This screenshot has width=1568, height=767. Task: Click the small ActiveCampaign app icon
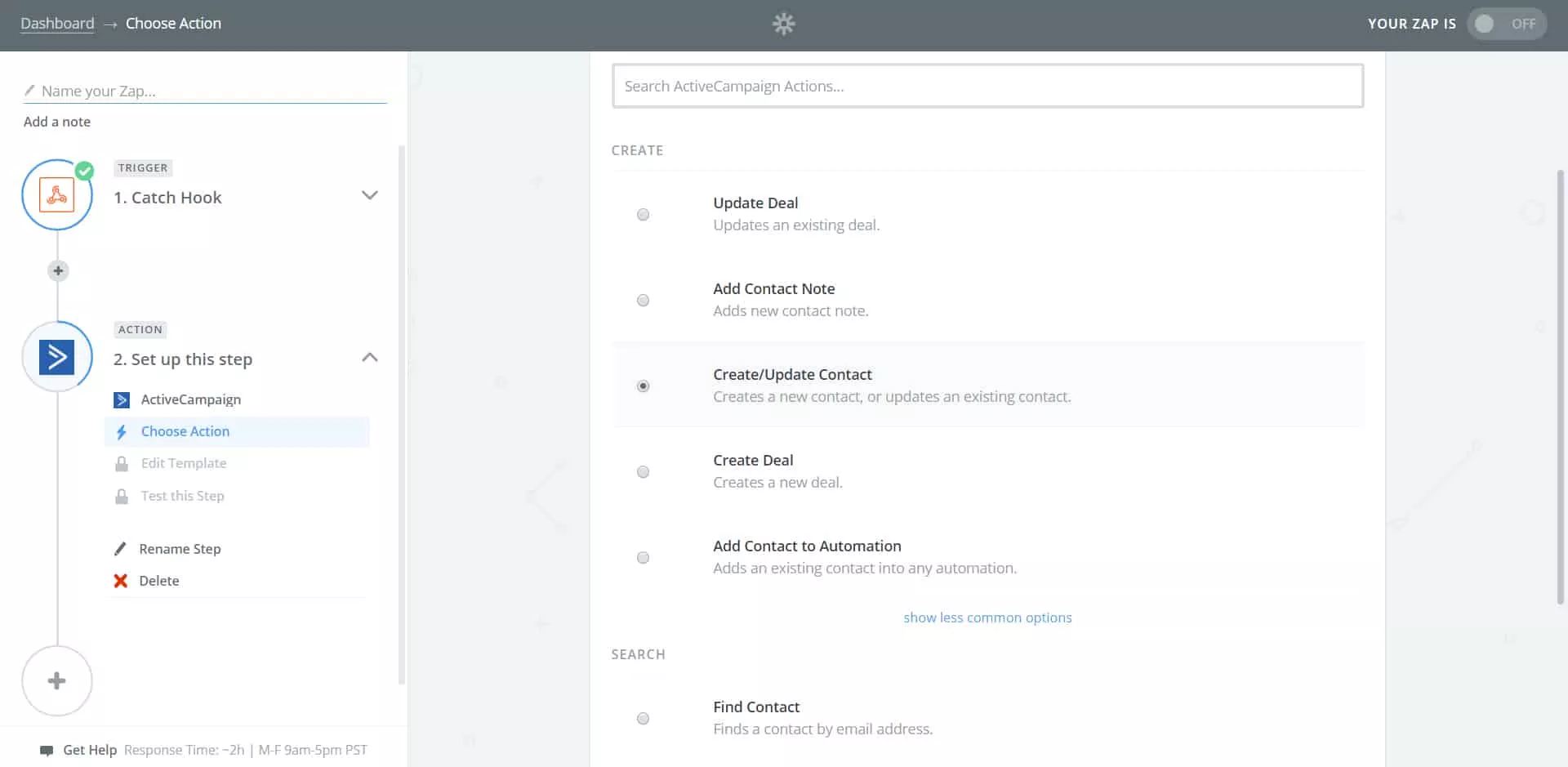pyautogui.click(x=122, y=399)
